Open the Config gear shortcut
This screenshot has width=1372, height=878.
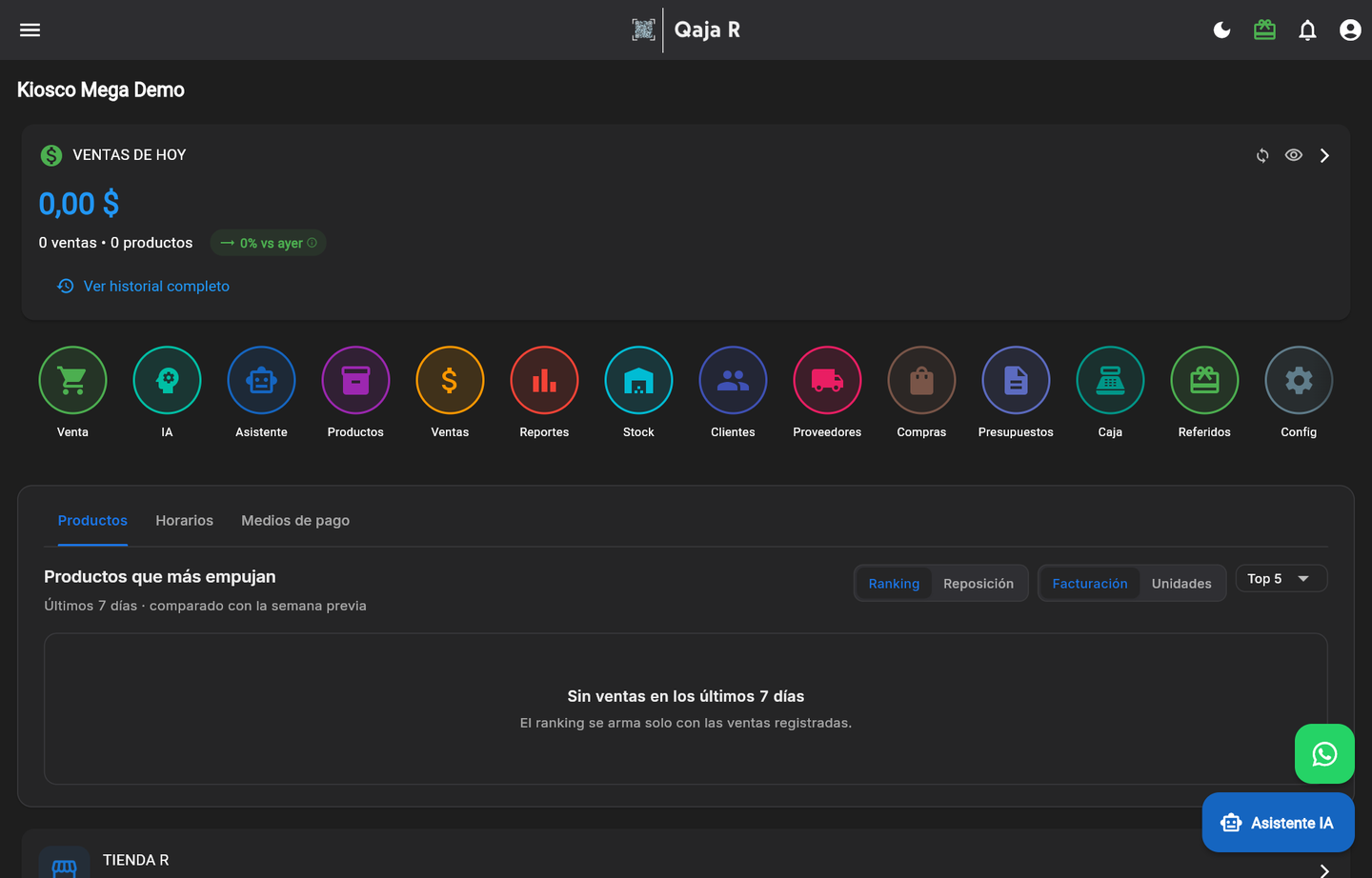pos(1299,380)
